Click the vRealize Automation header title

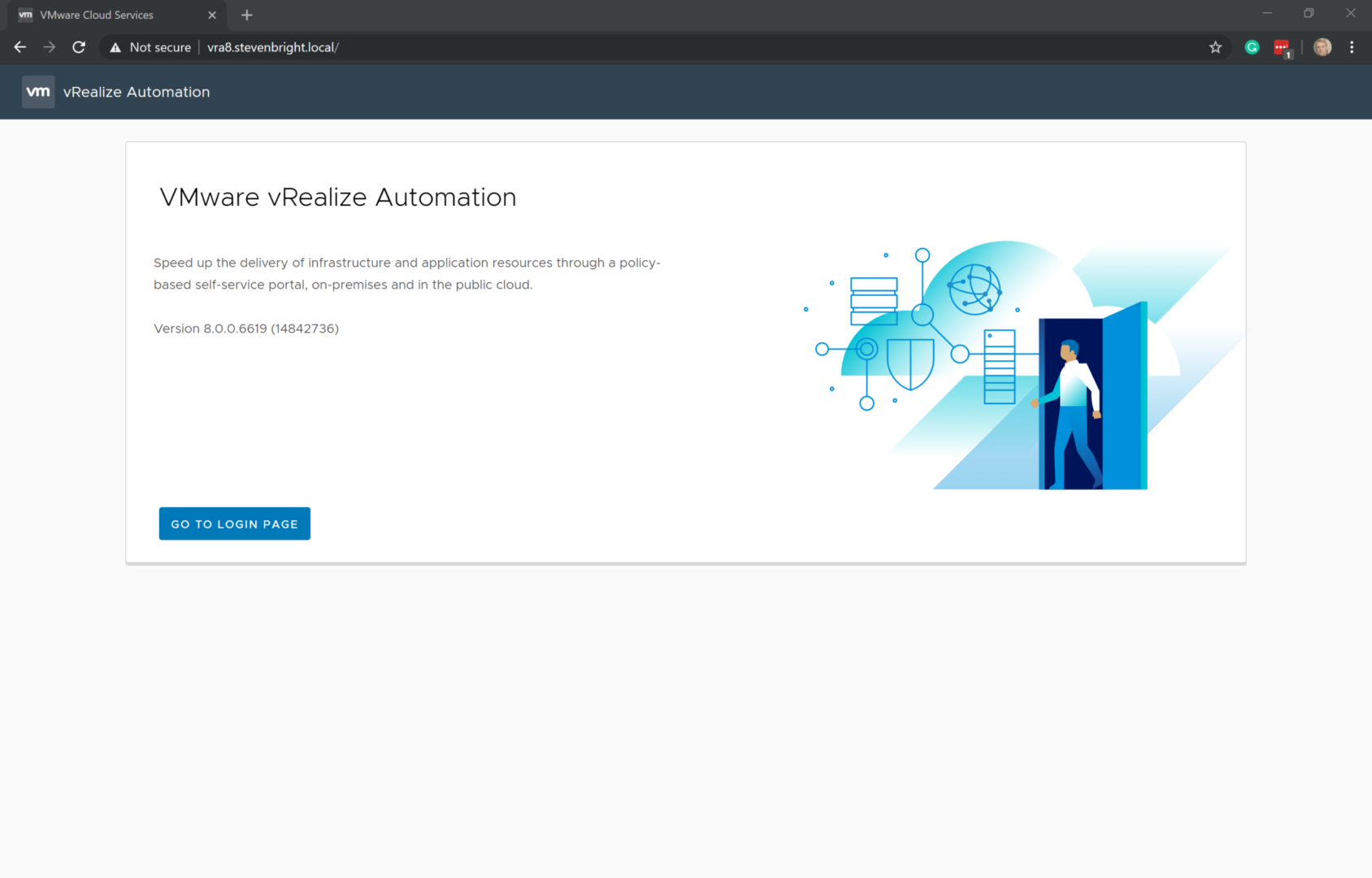(137, 92)
